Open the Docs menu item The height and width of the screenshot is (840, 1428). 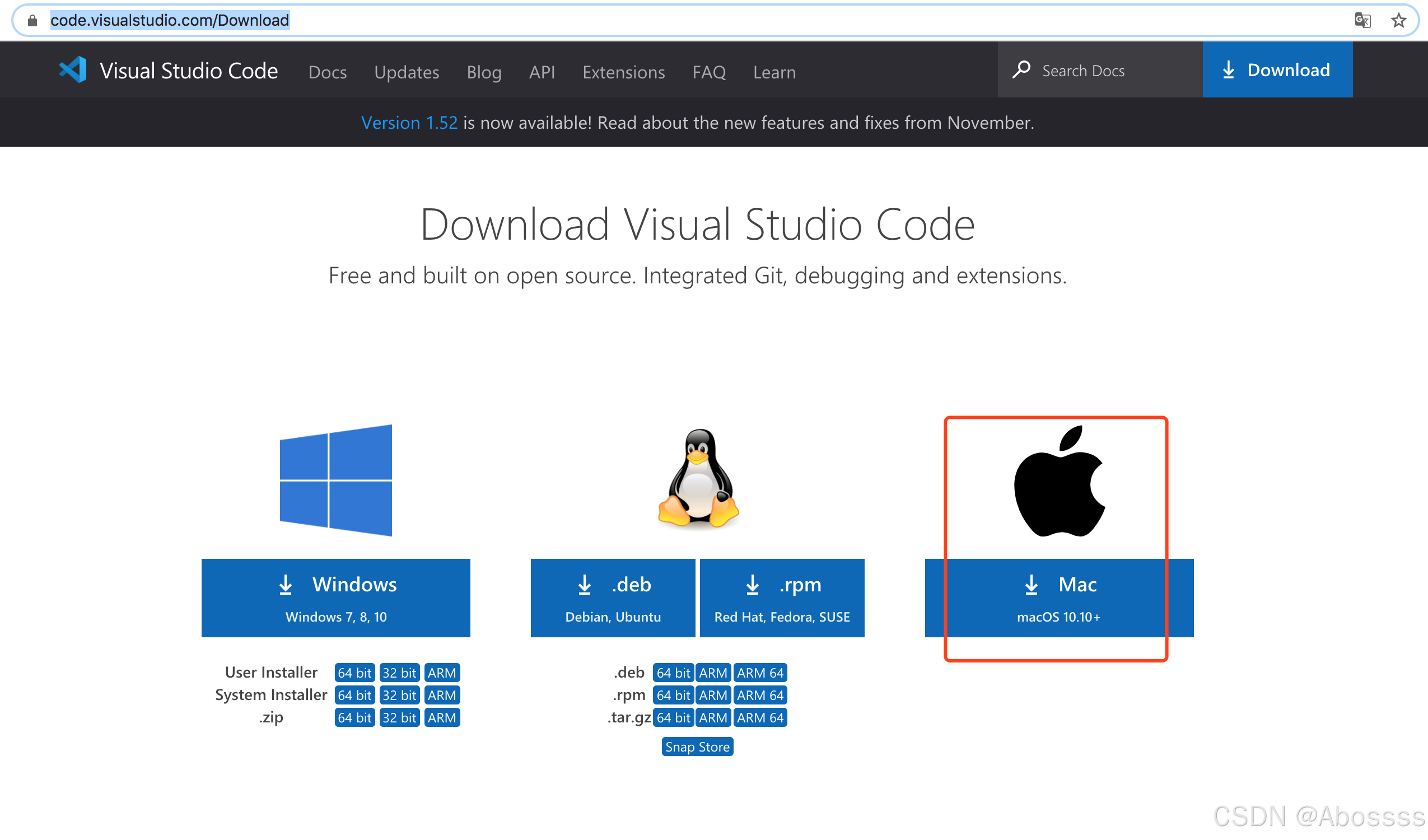coord(328,72)
